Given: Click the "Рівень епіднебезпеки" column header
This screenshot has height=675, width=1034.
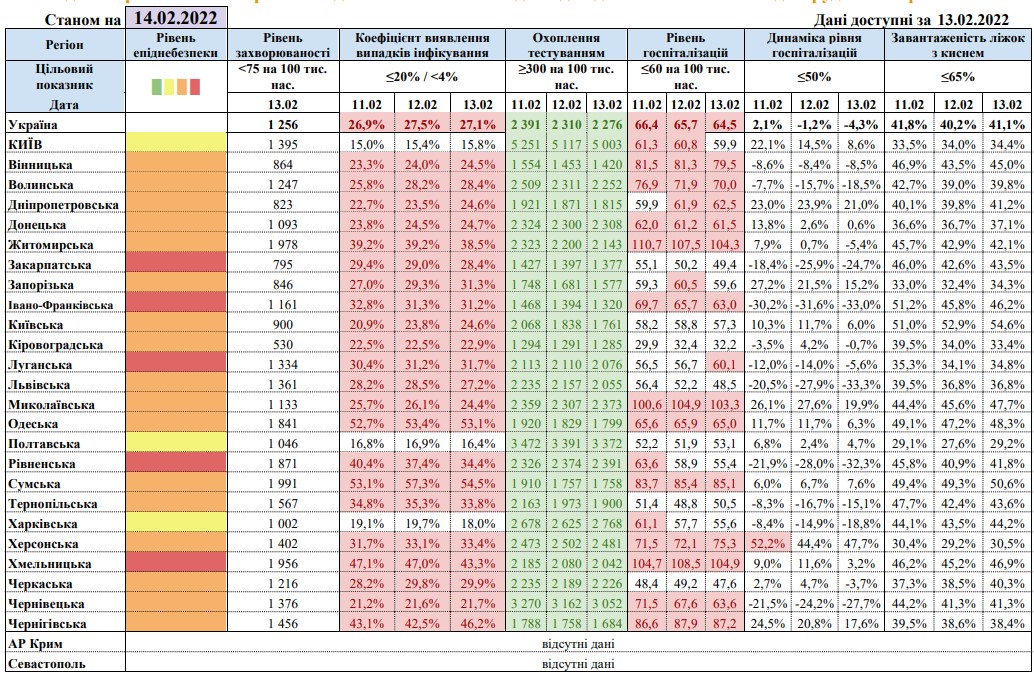Looking at the screenshot, I should [x=176, y=45].
